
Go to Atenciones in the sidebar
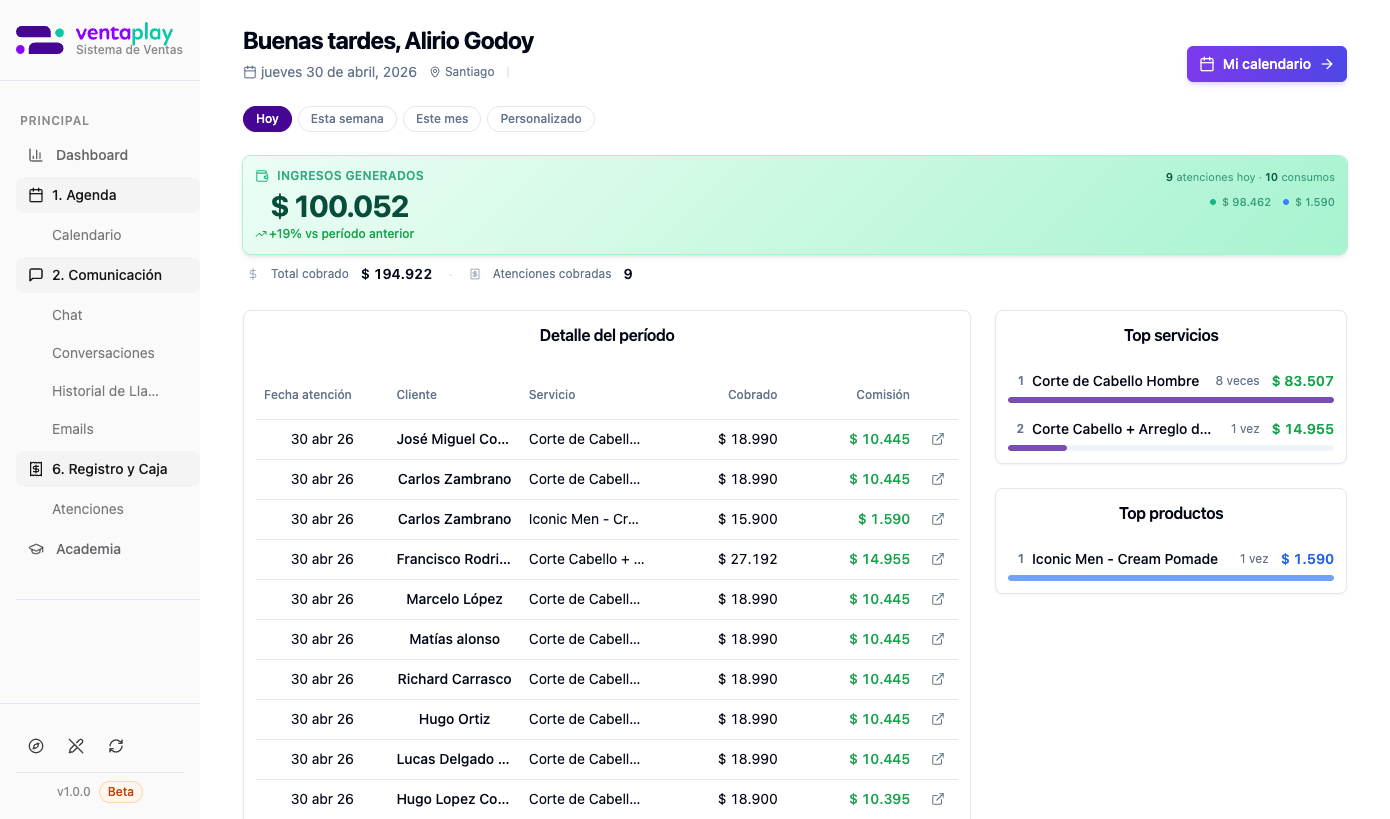coord(88,509)
